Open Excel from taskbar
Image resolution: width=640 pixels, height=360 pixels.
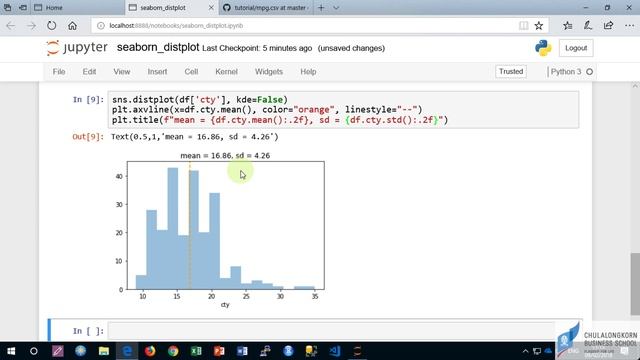196,351
